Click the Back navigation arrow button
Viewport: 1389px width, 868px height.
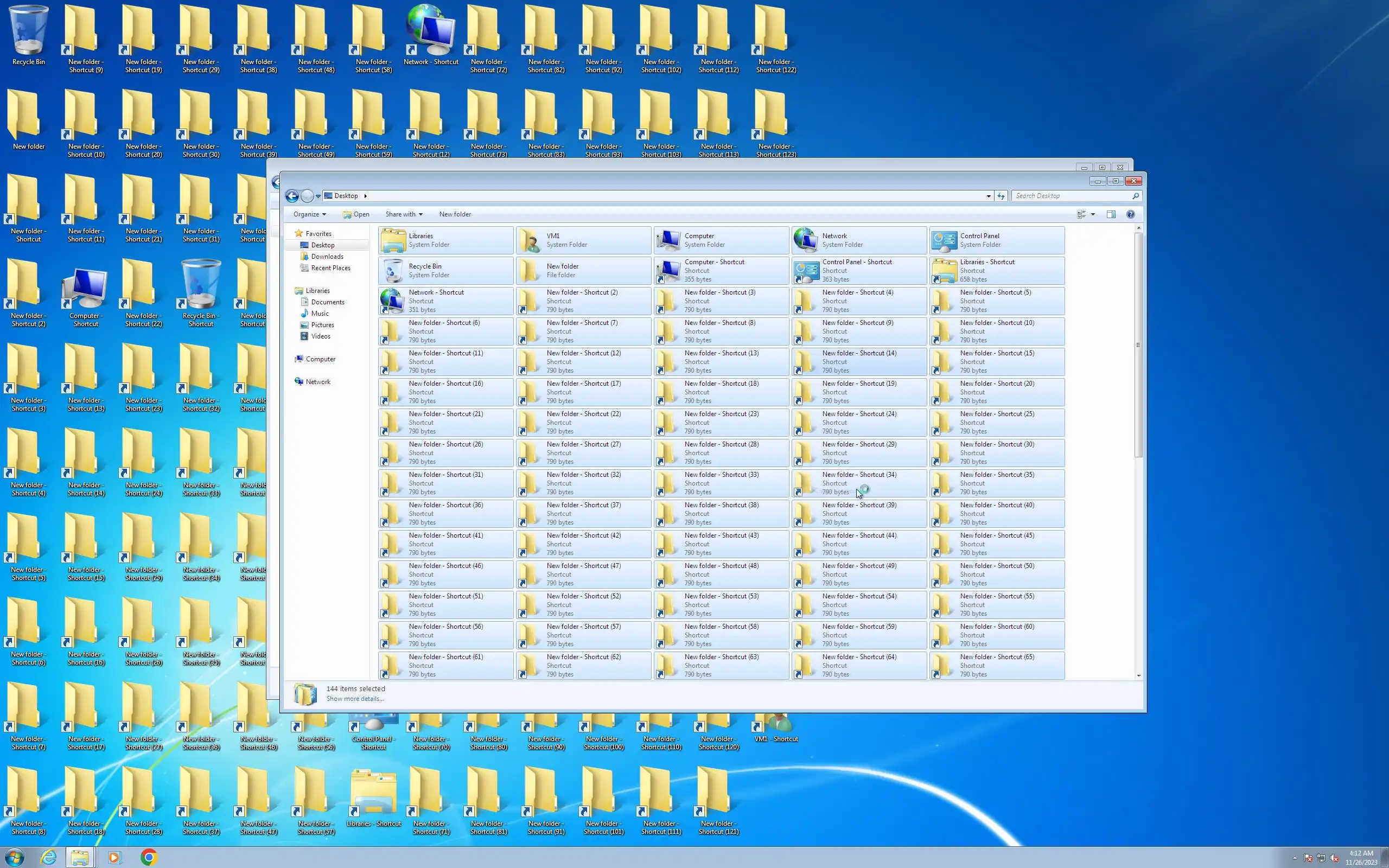(291, 196)
